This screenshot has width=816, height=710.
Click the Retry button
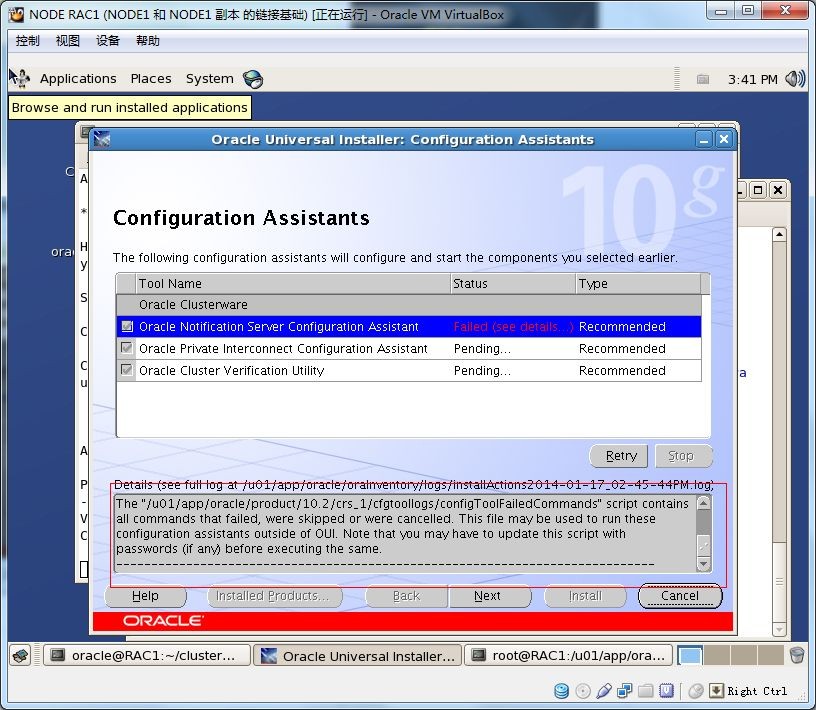coord(618,456)
